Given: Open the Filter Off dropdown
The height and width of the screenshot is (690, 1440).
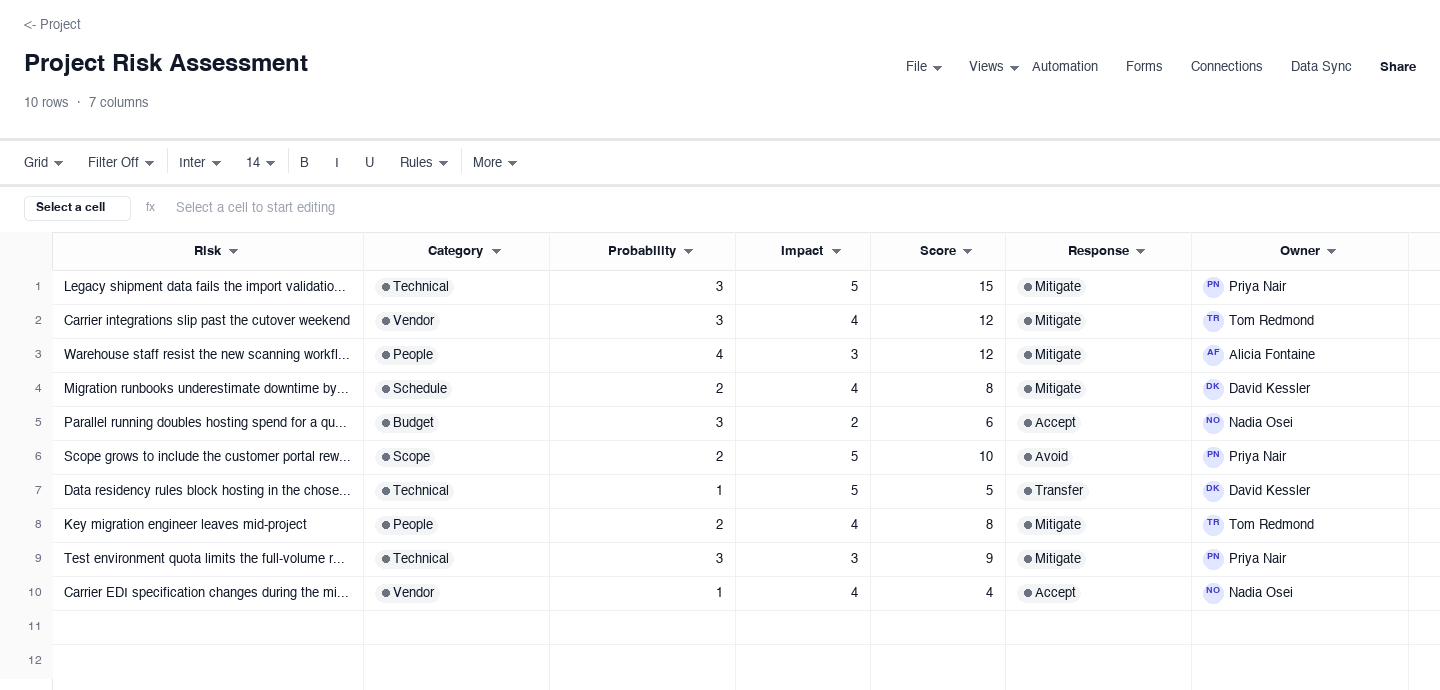Looking at the screenshot, I should coord(121,163).
